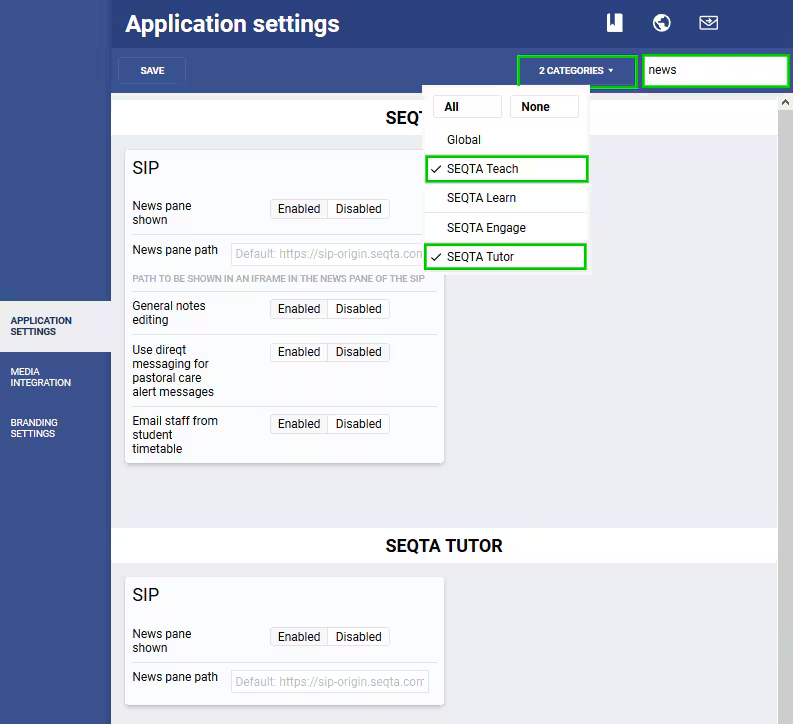Disable direqt messaging for pastoral care alerts
The height and width of the screenshot is (724, 793).
[x=359, y=352]
